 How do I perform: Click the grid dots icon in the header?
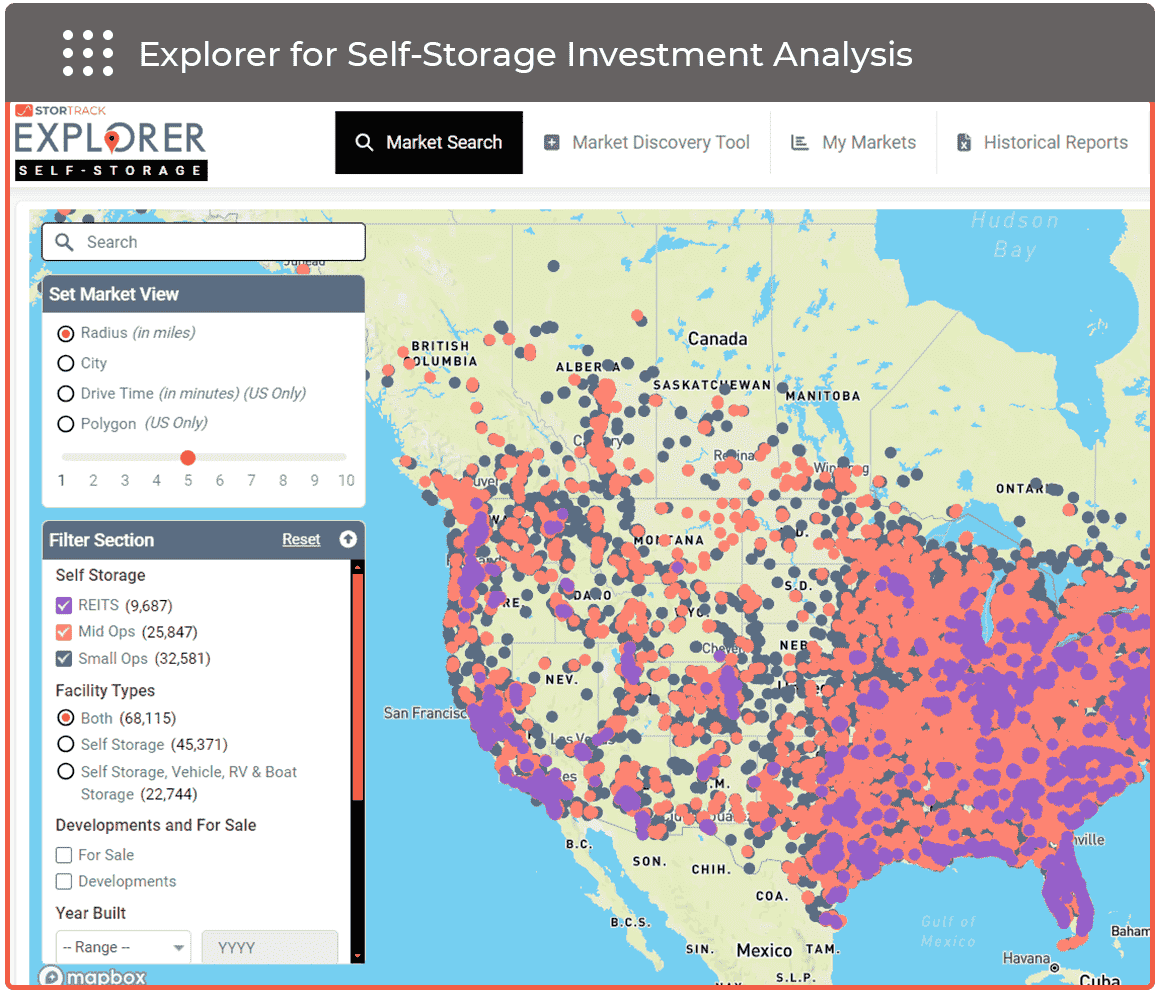pyautogui.click(x=88, y=52)
